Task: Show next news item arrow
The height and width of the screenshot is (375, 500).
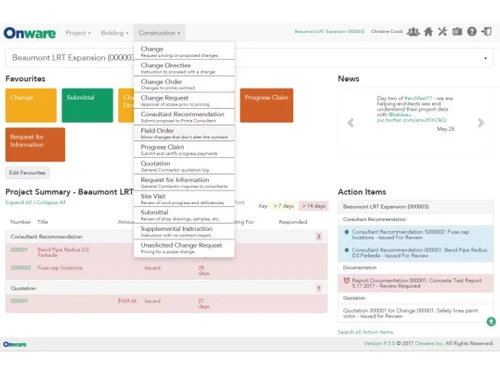Action: [481, 123]
